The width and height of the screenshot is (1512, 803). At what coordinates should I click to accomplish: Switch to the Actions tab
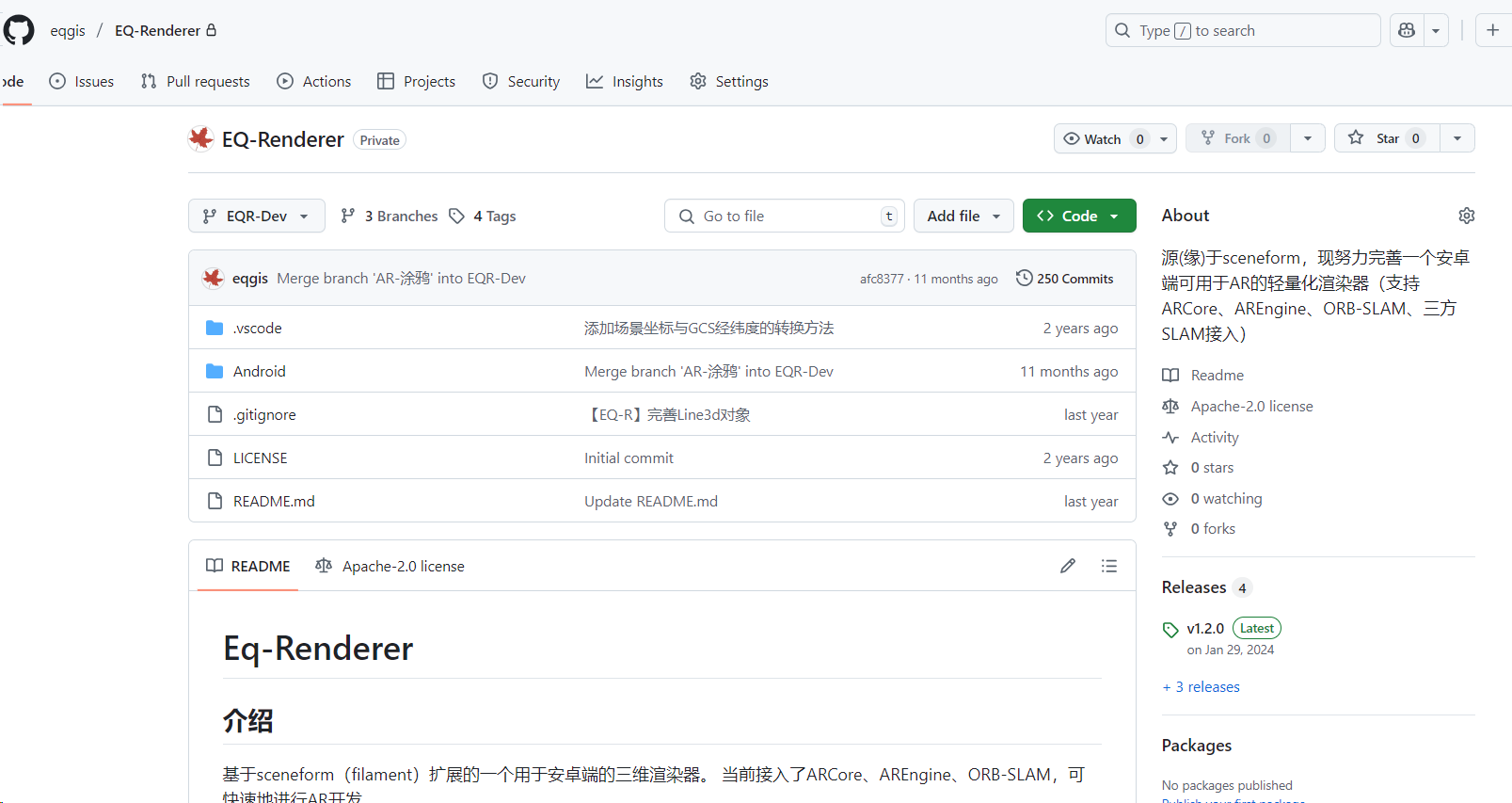(313, 81)
